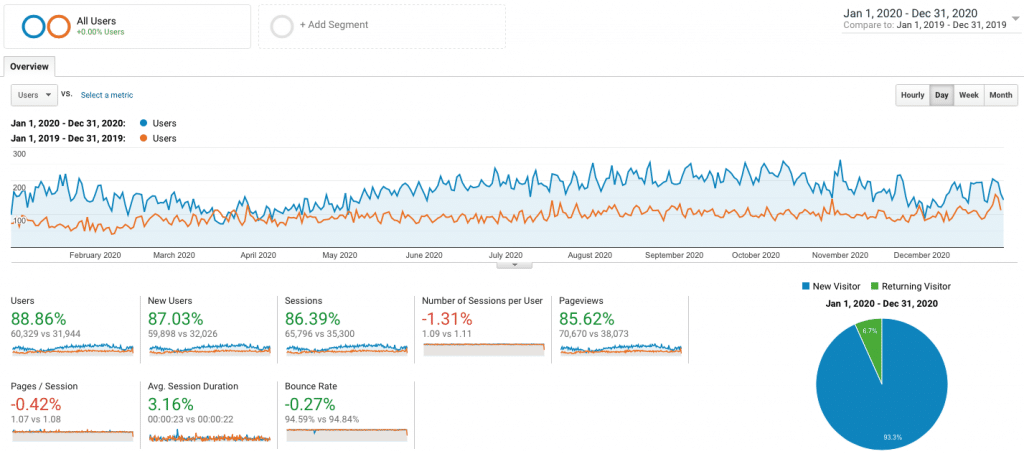Click the Pageviews sparkline thumbnail

(x=620, y=349)
